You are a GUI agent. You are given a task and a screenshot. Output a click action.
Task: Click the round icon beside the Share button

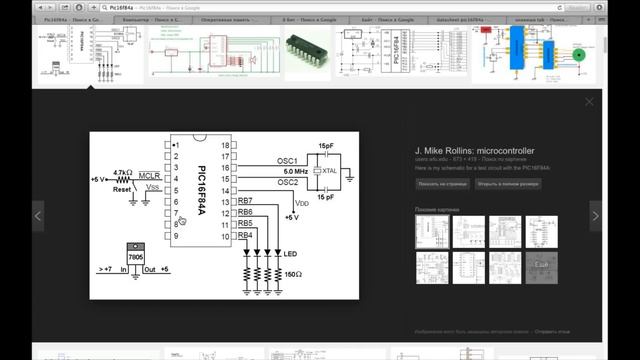pyautogui.click(x=79, y=8)
